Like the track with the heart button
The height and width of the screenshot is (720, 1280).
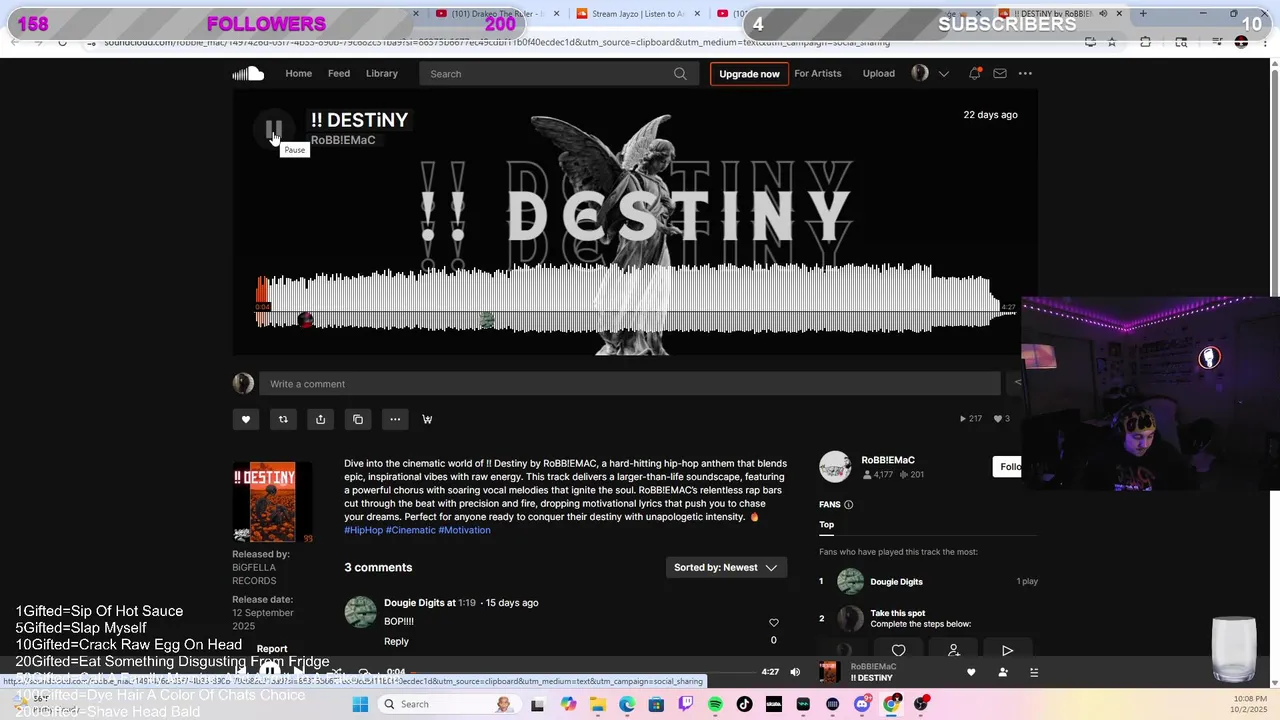(245, 419)
